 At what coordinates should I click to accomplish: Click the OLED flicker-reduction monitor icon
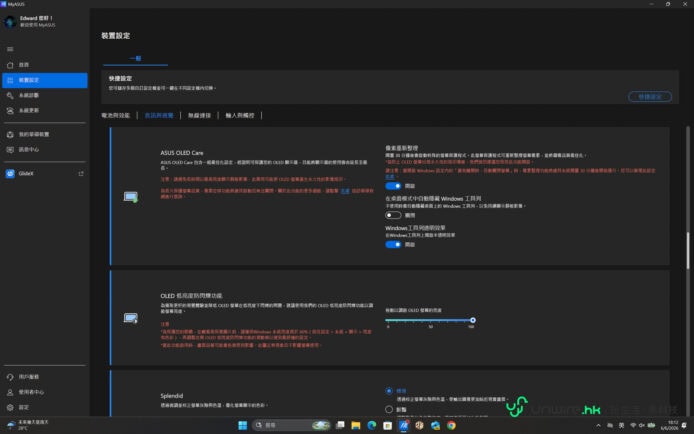(x=131, y=318)
